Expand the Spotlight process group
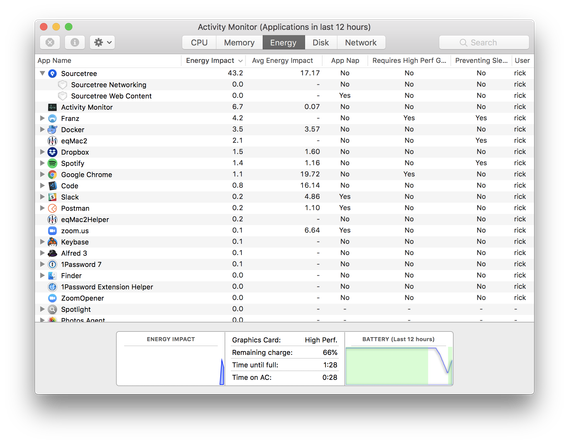The height and width of the screenshot is (444, 569). (x=42, y=309)
